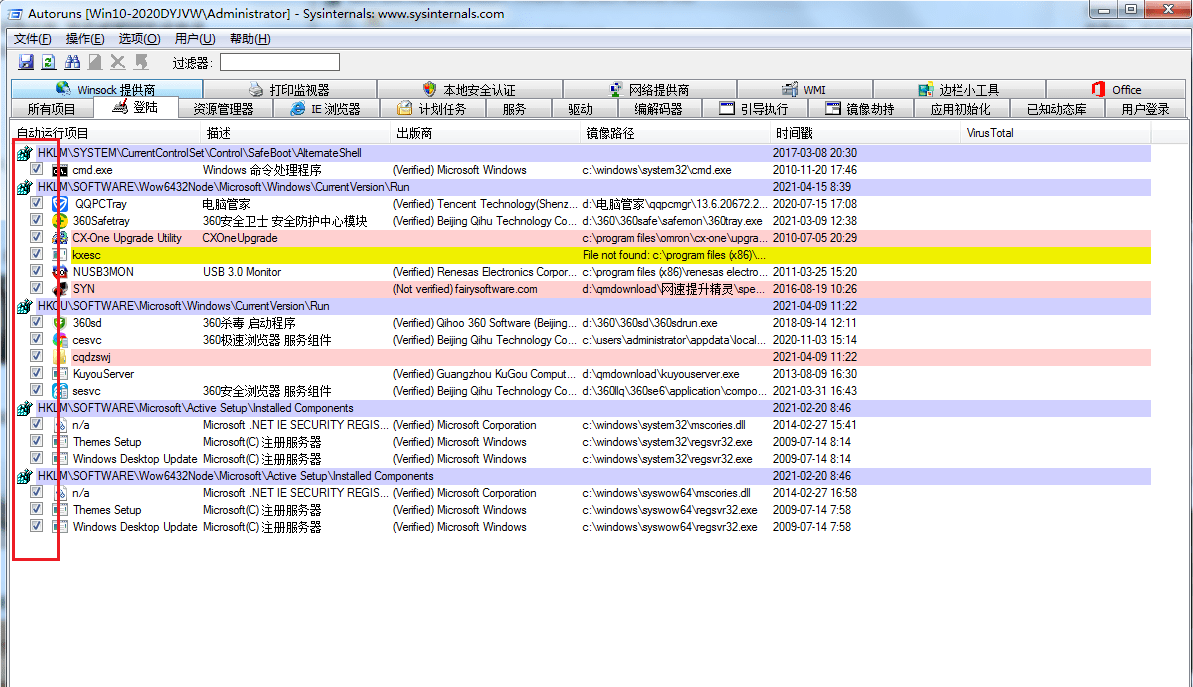
Task: Open the 选项(O) menu
Action: [x=139, y=39]
